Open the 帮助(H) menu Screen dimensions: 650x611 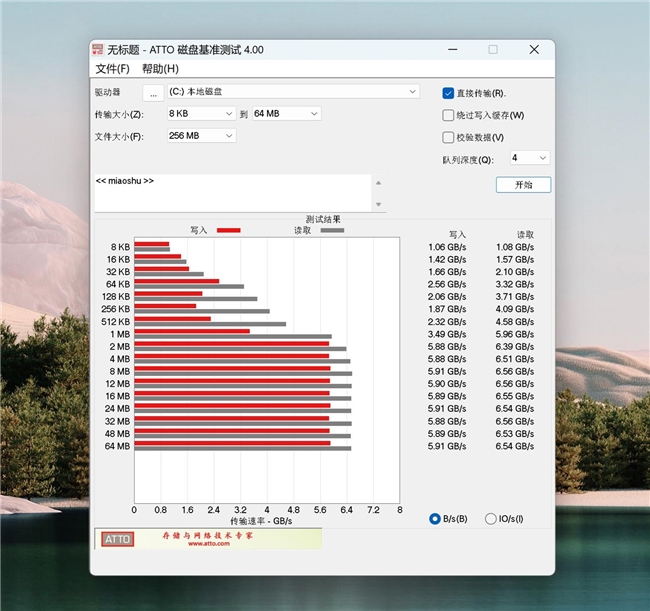click(x=160, y=69)
